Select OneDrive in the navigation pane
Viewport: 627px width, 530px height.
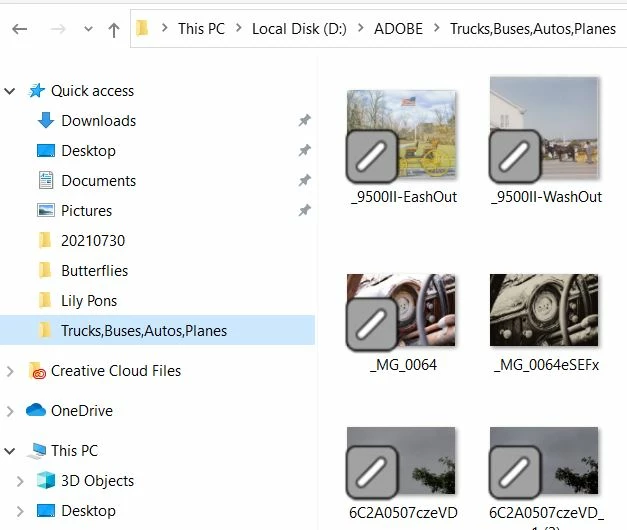pyautogui.click(x=82, y=411)
